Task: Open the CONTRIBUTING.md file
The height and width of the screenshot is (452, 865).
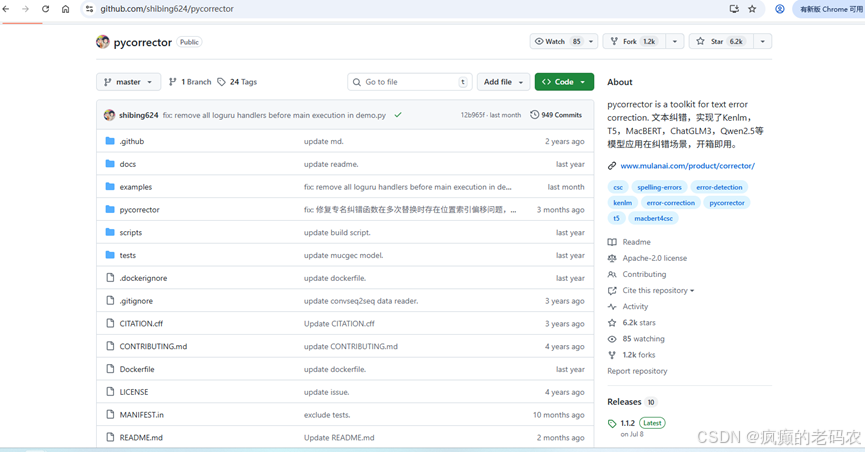Action: coord(153,346)
